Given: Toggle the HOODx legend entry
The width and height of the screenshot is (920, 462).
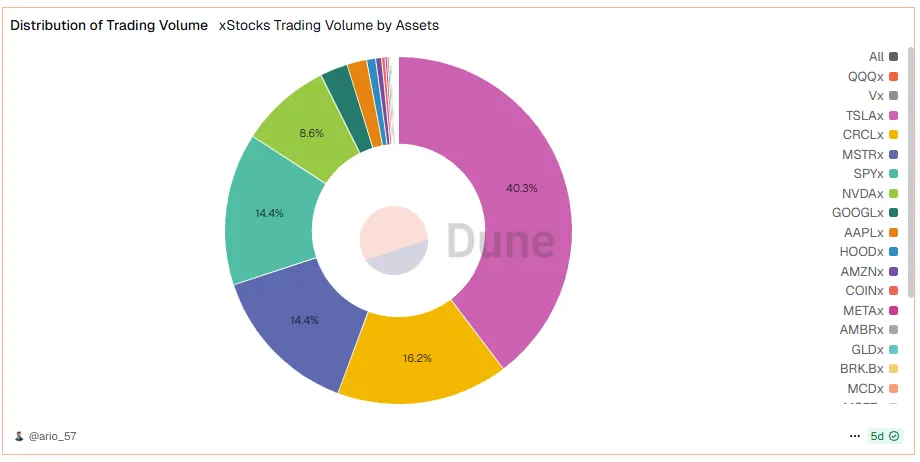Looking at the screenshot, I should (x=865, y=251).
